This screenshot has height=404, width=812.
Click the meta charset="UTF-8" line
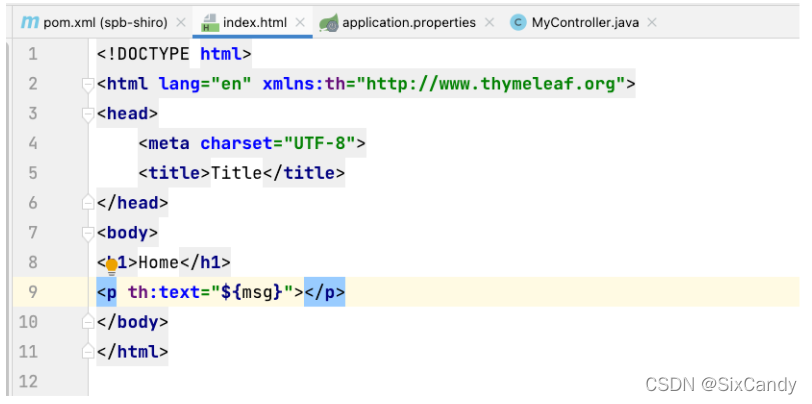(x=252, y=143)
